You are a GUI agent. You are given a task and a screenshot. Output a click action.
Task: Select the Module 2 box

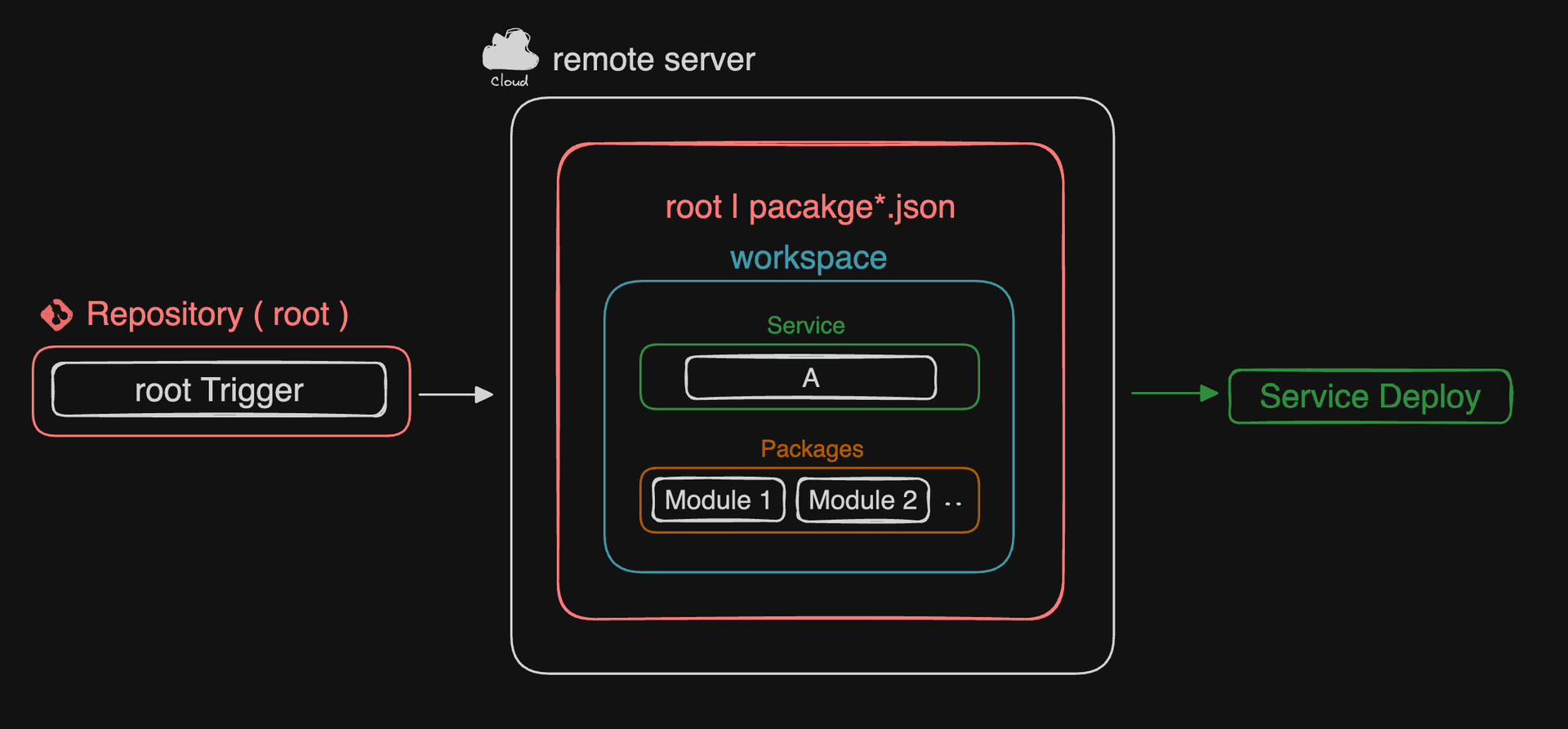click(862, 500)
